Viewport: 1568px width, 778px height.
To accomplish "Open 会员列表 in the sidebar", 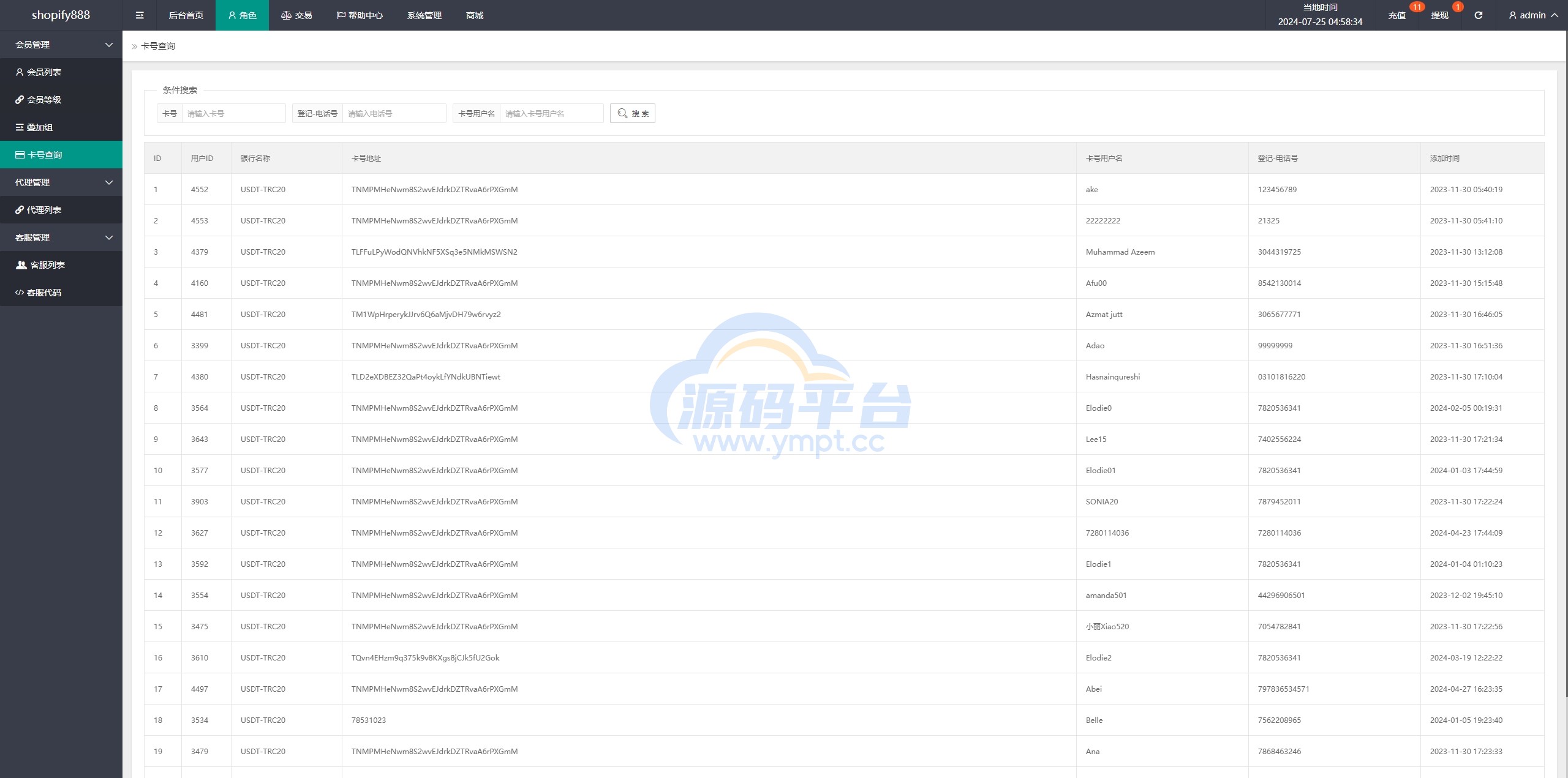I will (44, 72).
